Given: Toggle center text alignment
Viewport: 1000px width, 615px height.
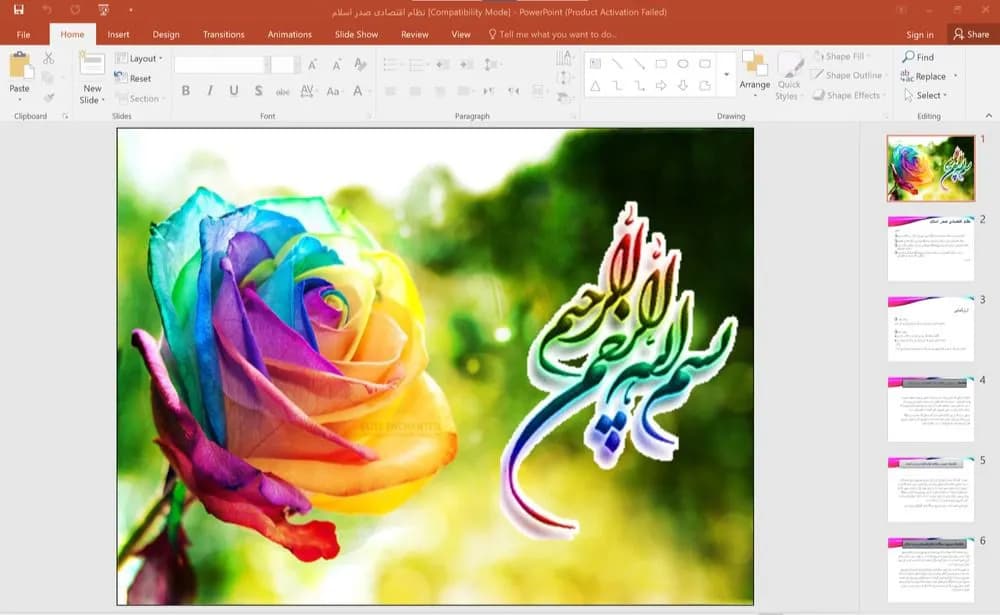Looking at the screenshot, I should (x=415, y=91).
